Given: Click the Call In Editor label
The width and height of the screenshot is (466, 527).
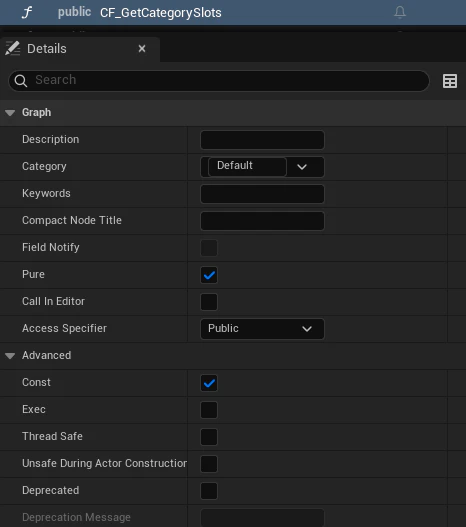Looking at the screenshot, I should [x=53, y=301].
